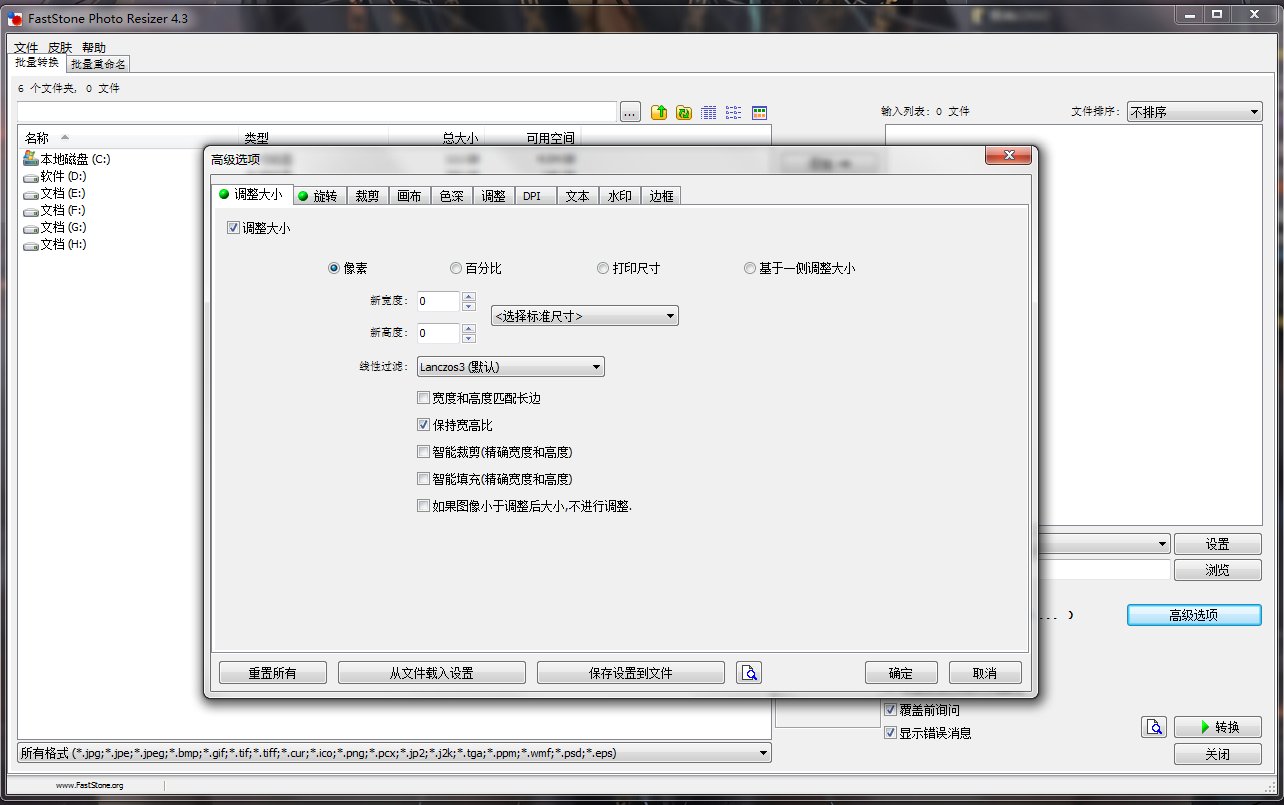This screenshot has height=805, width=1284.
Task: Open the Lanczos3 (默认) filter dropdown
Action: pyautogui.click(x=511, y=367)
